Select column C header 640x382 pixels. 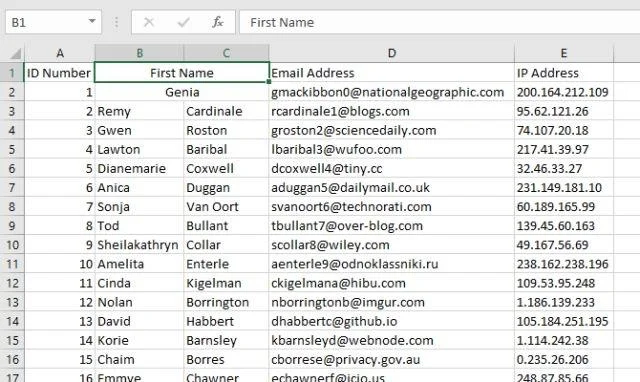point(227,53)
